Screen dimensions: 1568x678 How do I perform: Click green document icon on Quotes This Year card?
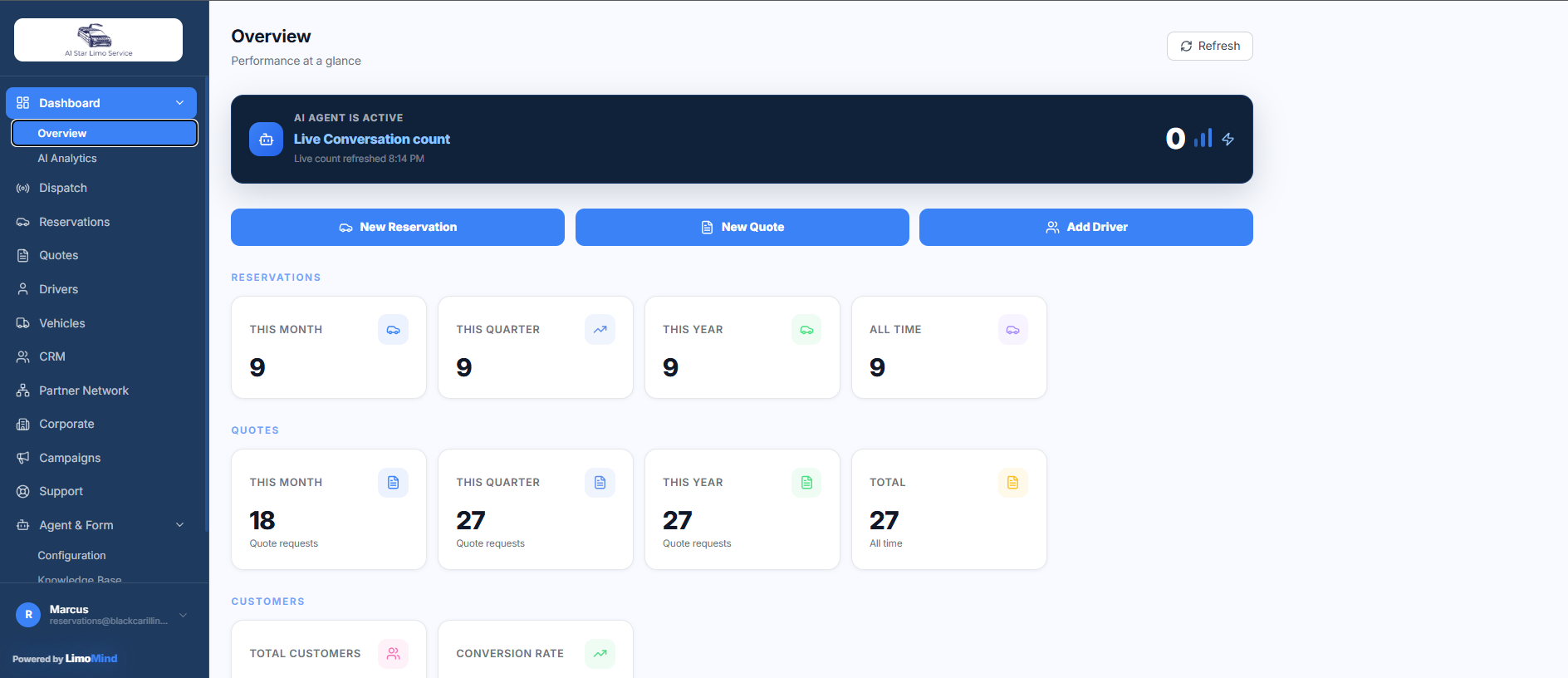[x=806, y=483]
